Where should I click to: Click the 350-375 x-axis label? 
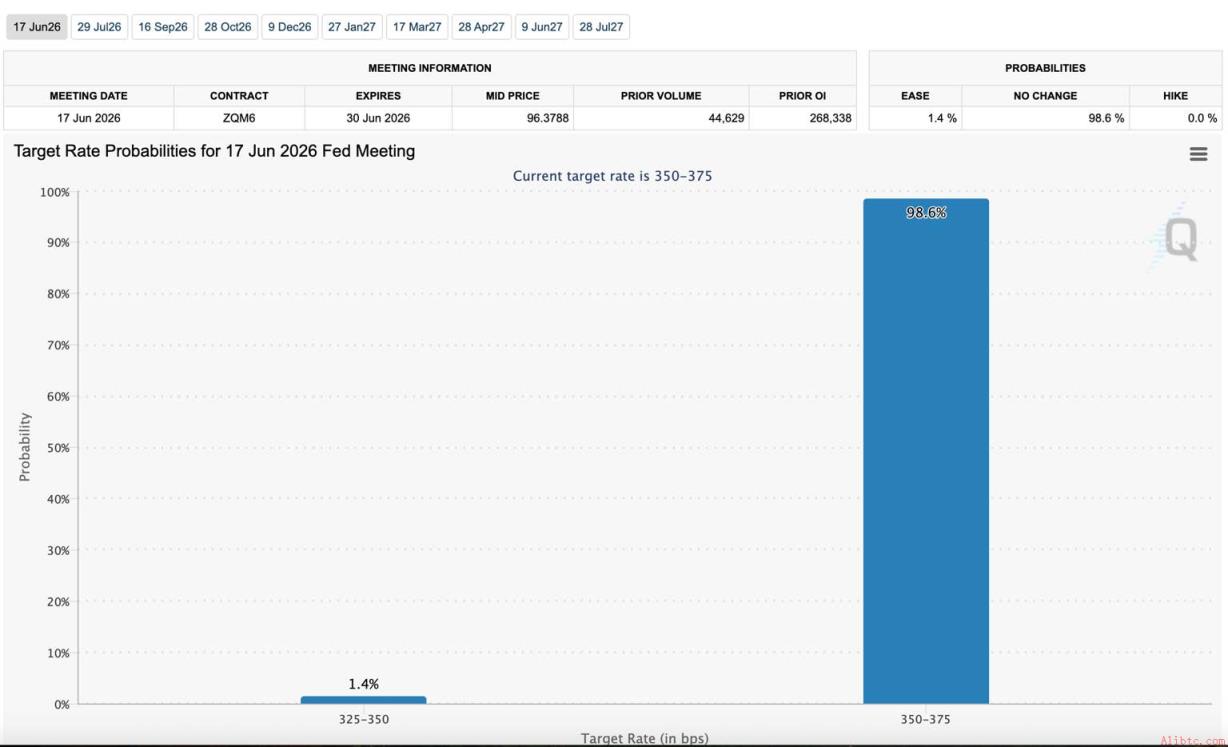(x=926, y=719)
